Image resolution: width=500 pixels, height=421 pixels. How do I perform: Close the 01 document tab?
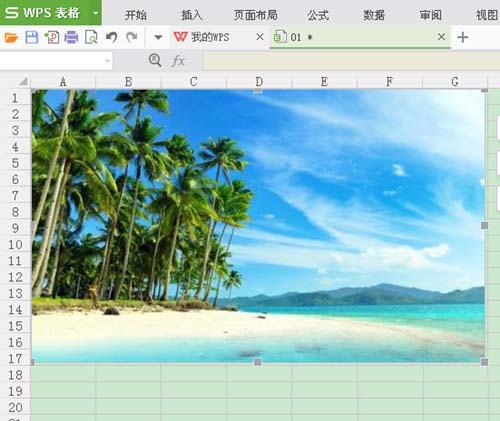[441, 37]
